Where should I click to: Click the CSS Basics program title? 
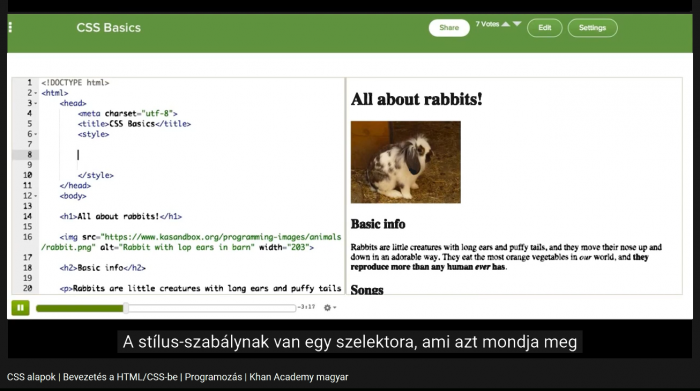[108, 28]
